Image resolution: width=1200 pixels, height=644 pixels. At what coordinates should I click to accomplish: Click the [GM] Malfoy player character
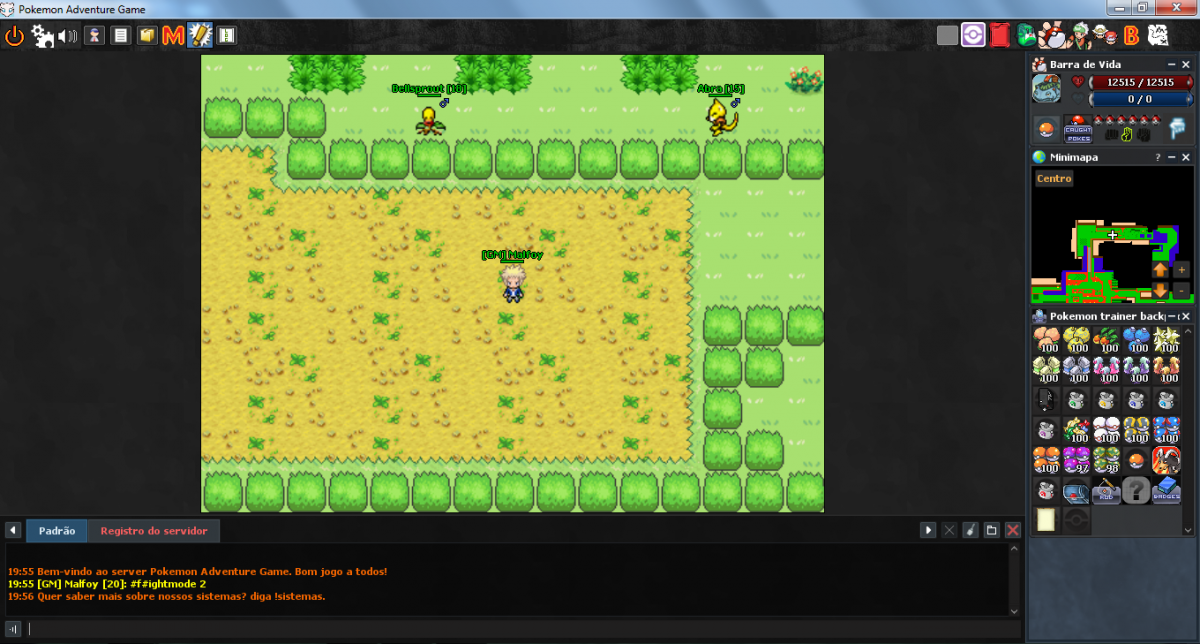[512, 283]
